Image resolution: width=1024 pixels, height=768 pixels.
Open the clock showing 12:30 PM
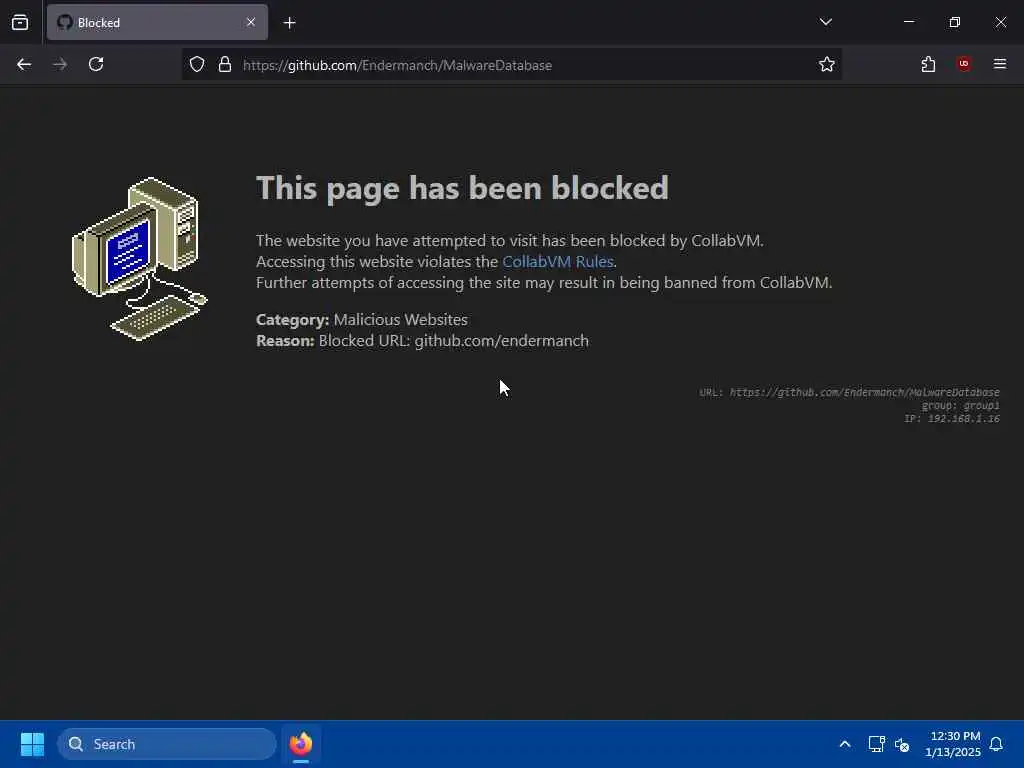[x=953, y=744]
